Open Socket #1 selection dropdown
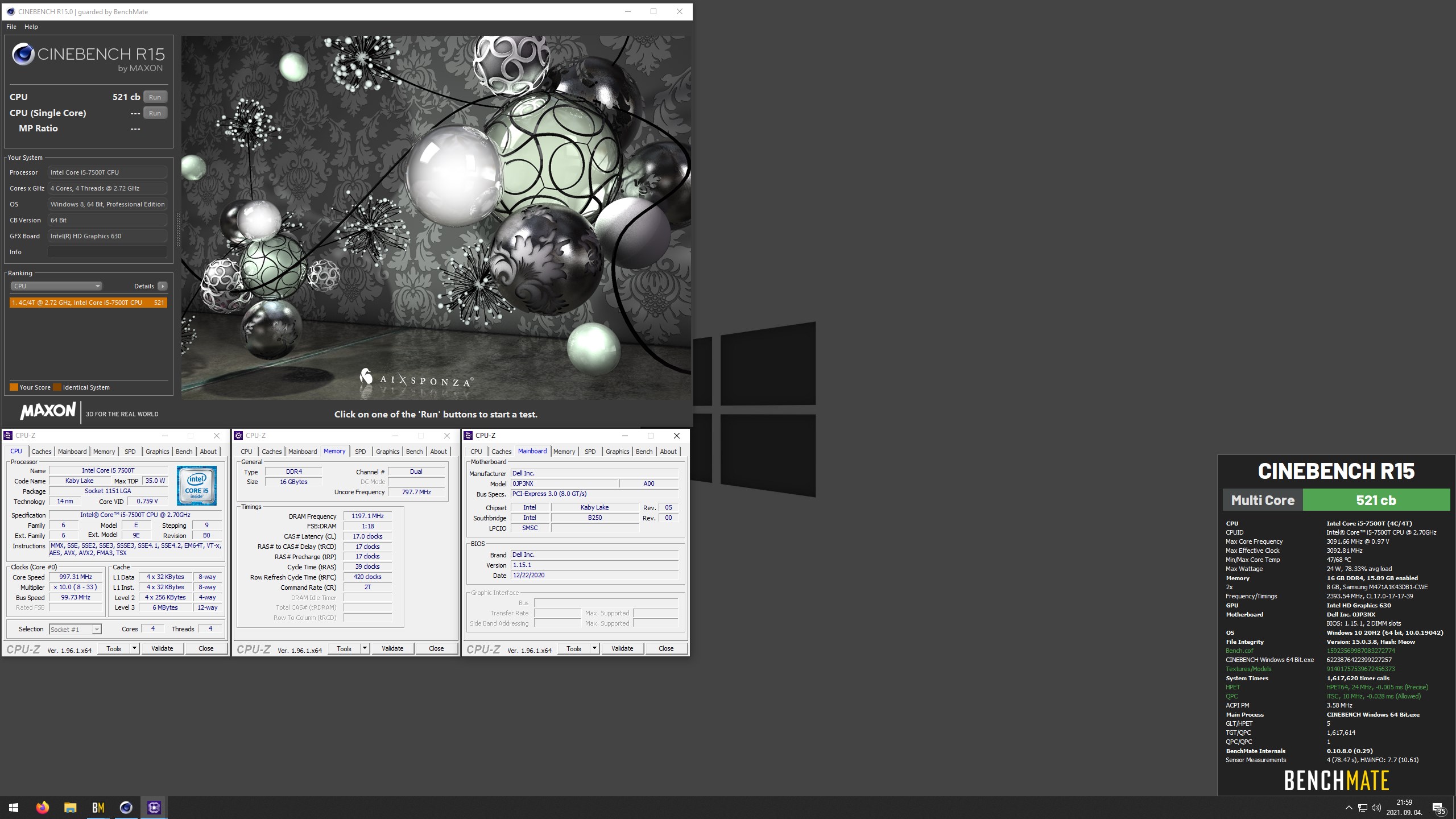Screen dimensions: 1456x819 75,629
